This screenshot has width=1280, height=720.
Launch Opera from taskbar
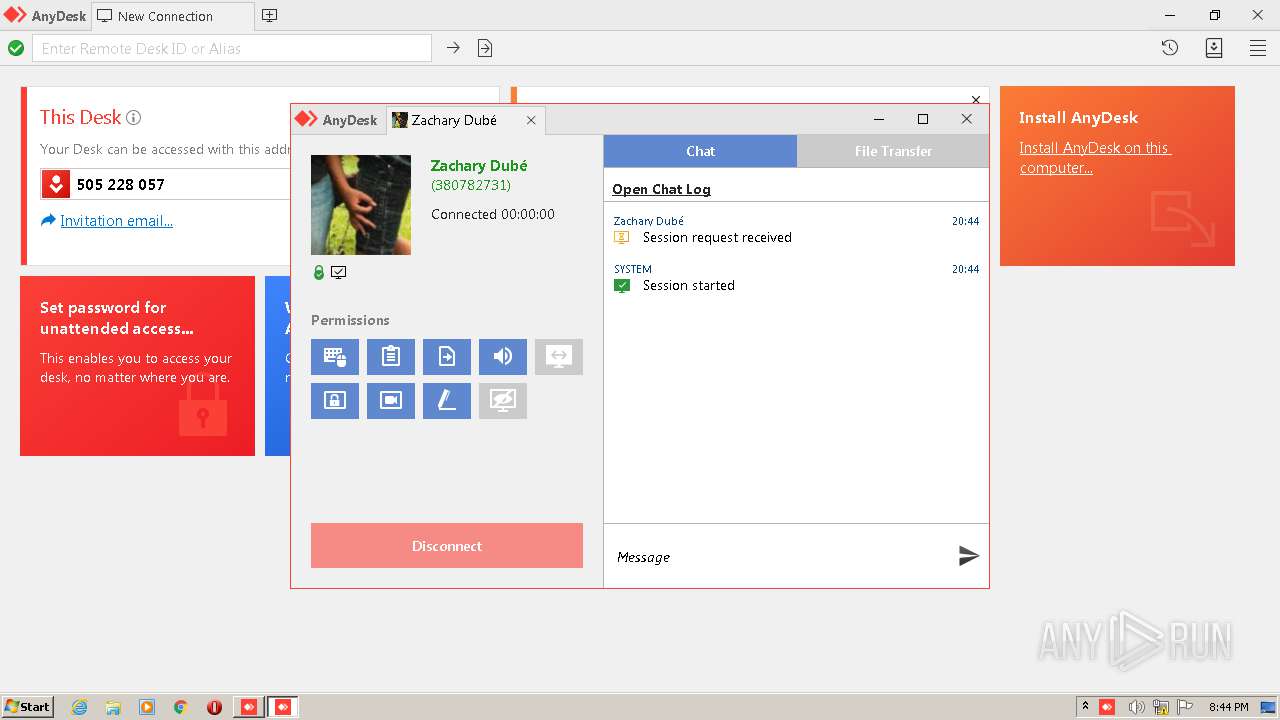point(214,707)
